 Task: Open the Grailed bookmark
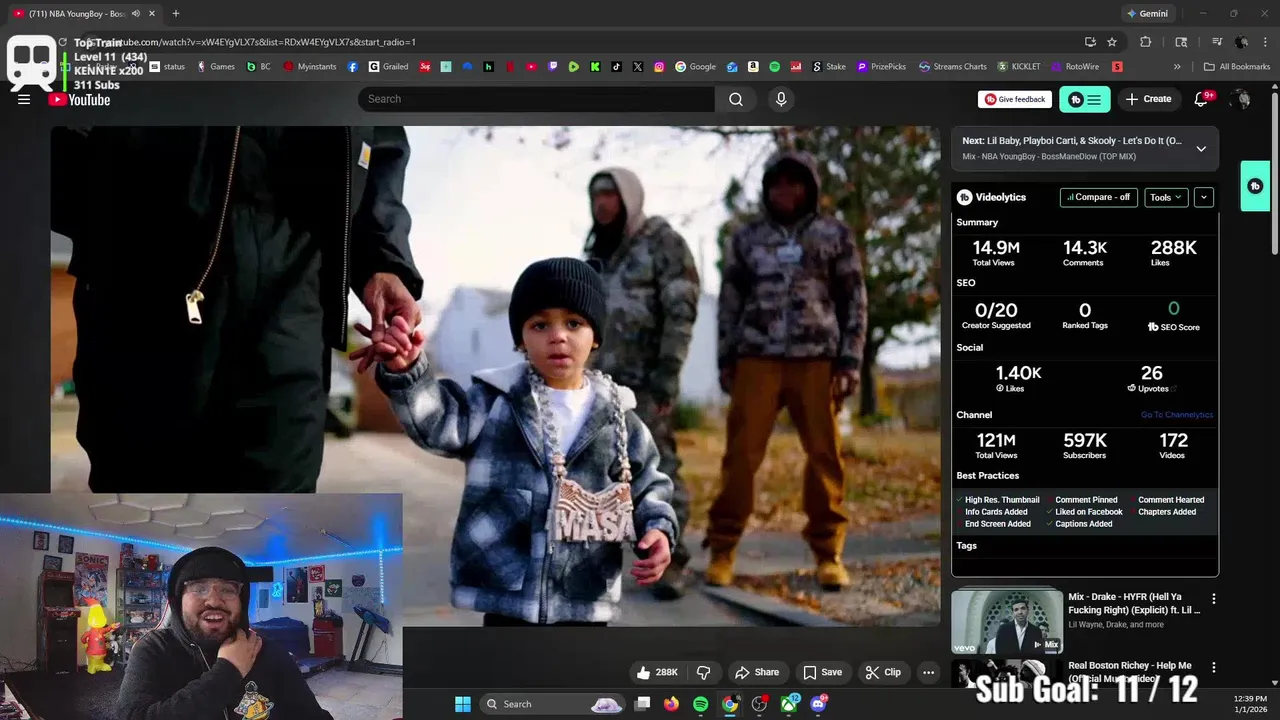(x=388, y=67)
